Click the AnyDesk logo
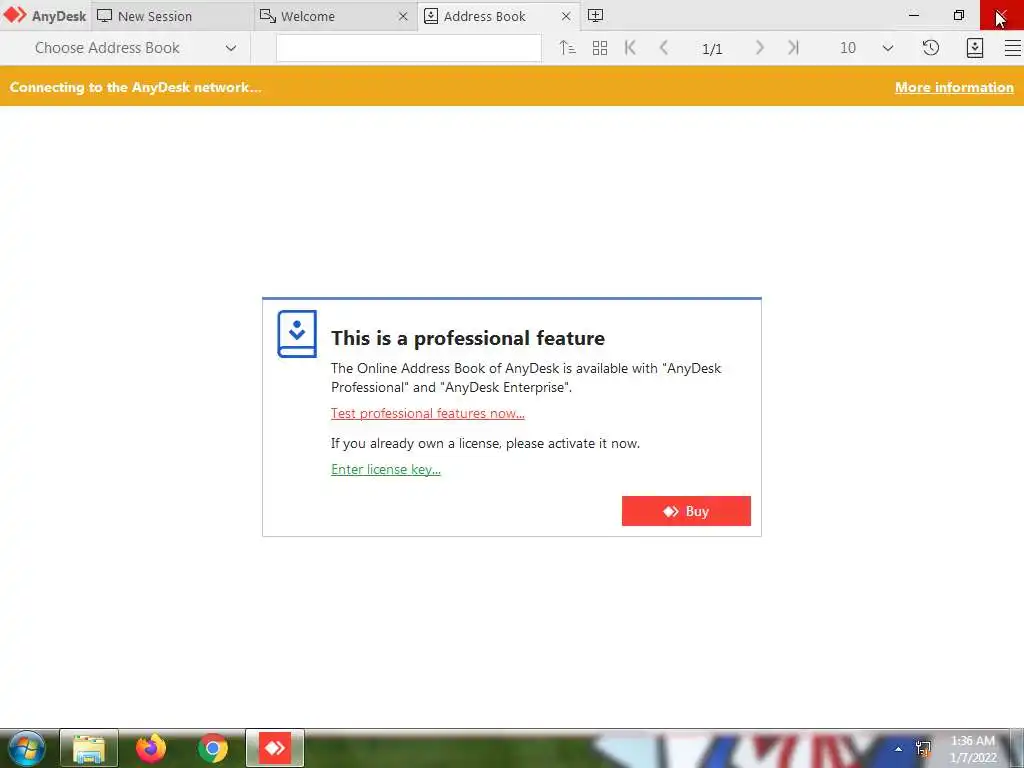The height and width of the screenshot is (768, 1024). [x=44, y=16]
